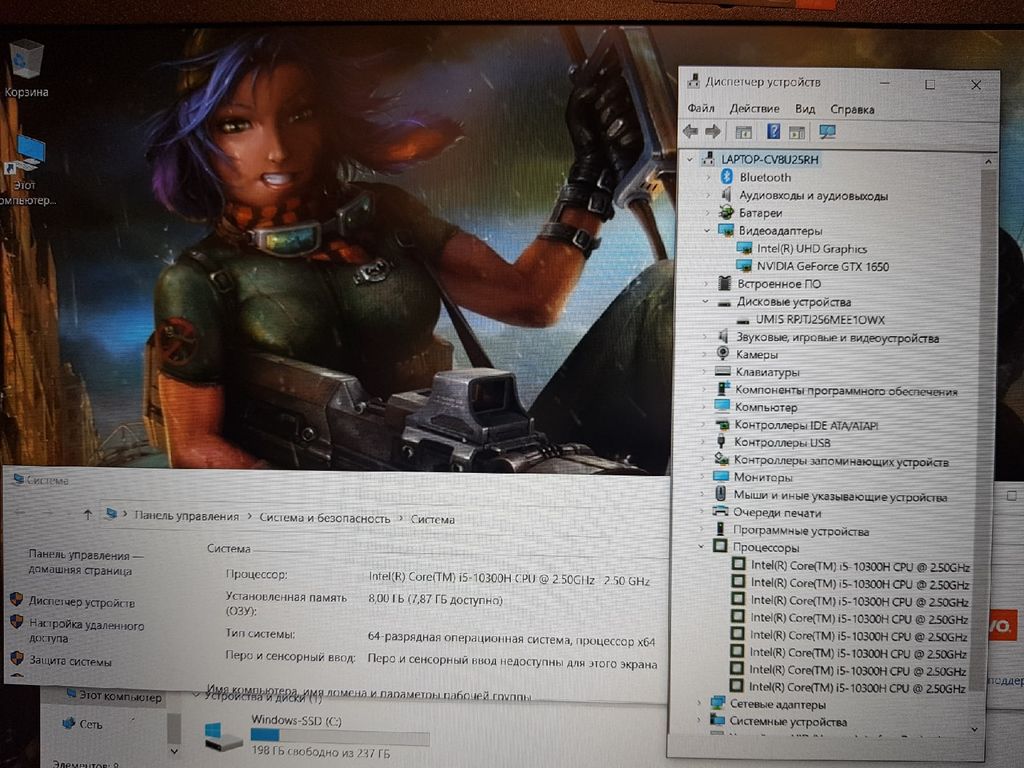The height and width of the screenshot is (768, 1024).
Task: Open the Файл menu
Action: pyautogui.click(x=701, y=109)
